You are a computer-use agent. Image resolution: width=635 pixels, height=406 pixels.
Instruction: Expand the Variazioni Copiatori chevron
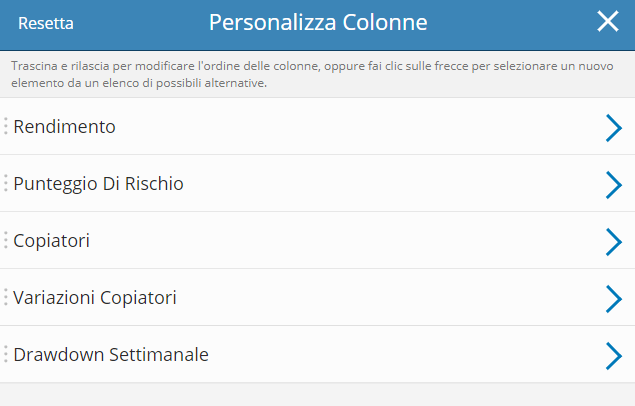click(613, 298)
